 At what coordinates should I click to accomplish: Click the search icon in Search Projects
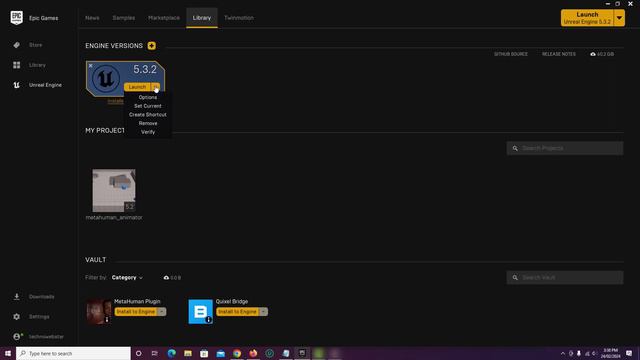(x=515, y=148)
